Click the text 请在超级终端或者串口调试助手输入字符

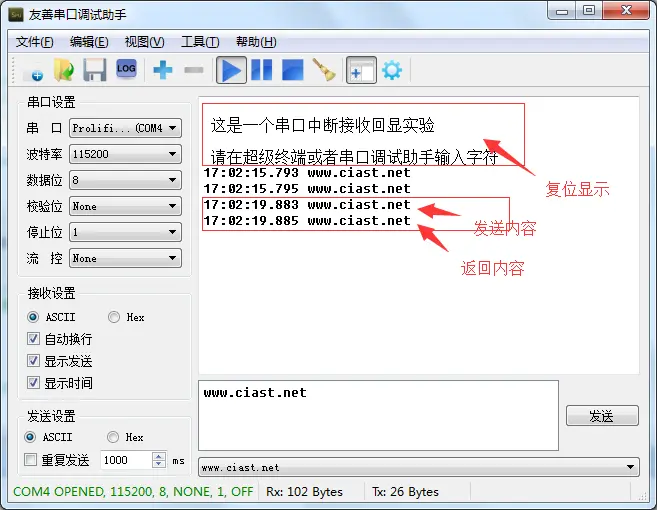coord(354,157)
